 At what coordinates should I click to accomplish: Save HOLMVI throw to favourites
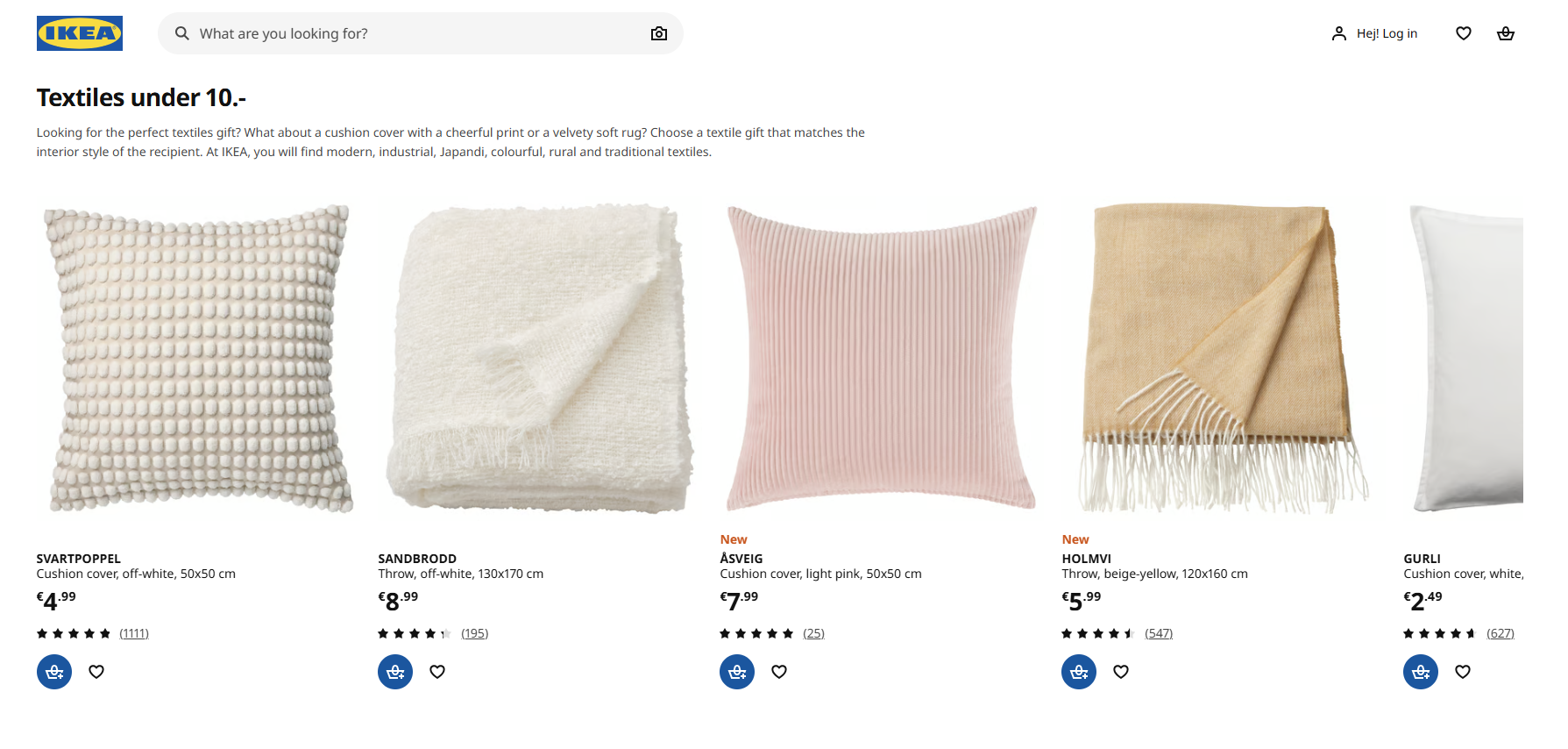[1121, 672]
